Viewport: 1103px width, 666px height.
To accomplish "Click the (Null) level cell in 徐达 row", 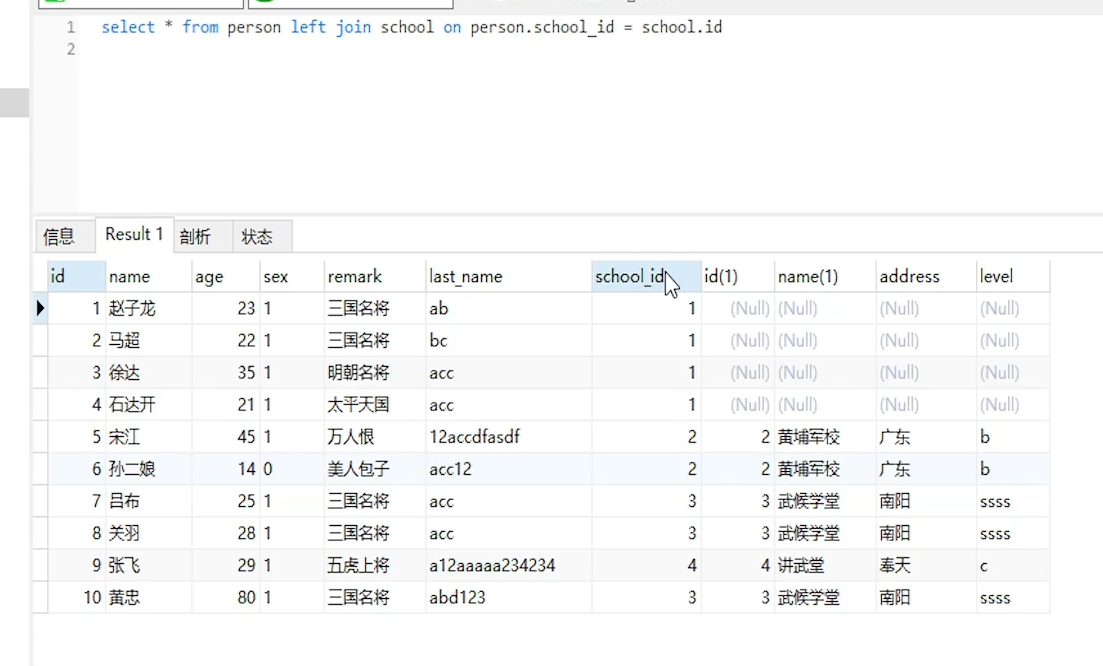I will (x=1013, y=373).
